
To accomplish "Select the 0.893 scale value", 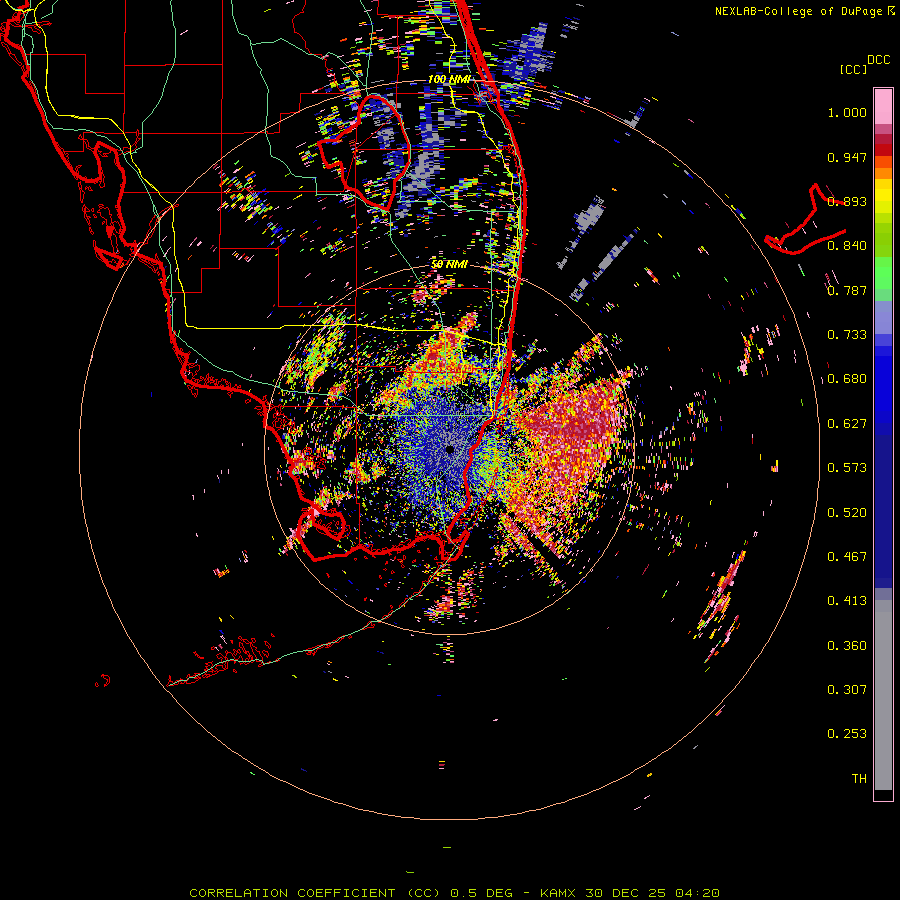I will point(847,201).
